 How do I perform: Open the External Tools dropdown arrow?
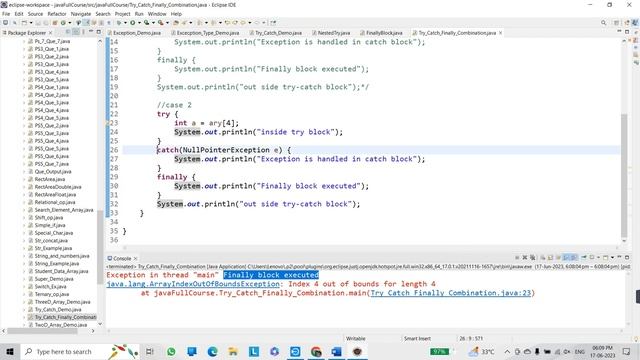pyautogui.click(x=167, y=23)
